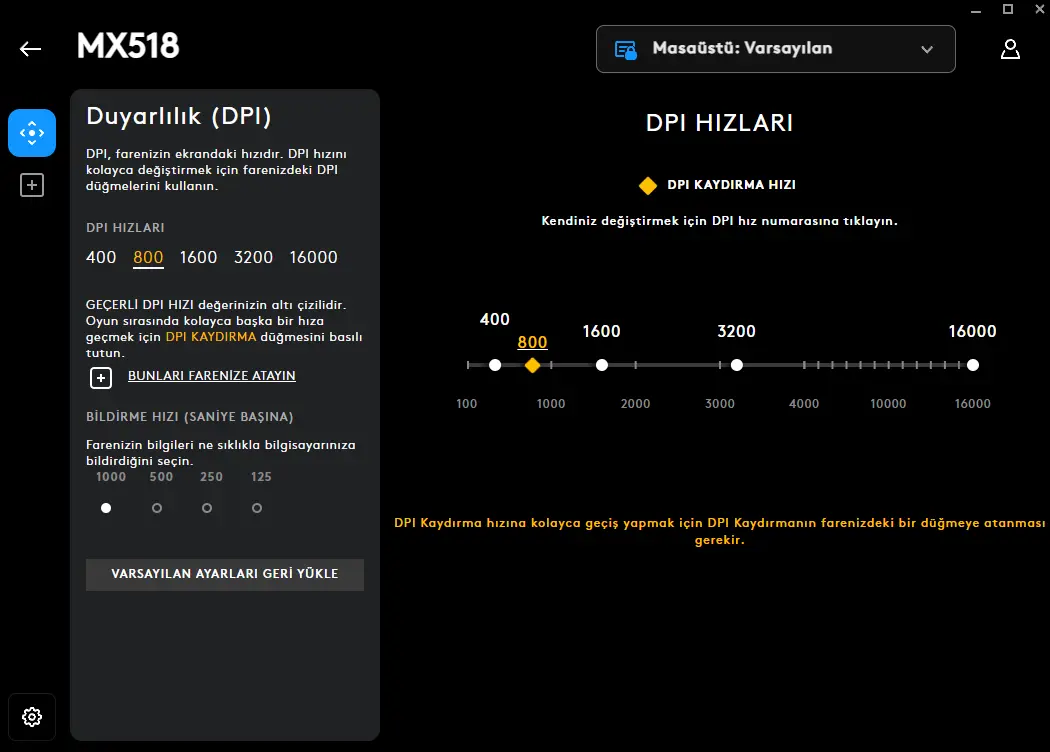Open the settings gear icon
Image resolution: width=1050 pixels, height=752 pixels.
(x=31, y=717)
